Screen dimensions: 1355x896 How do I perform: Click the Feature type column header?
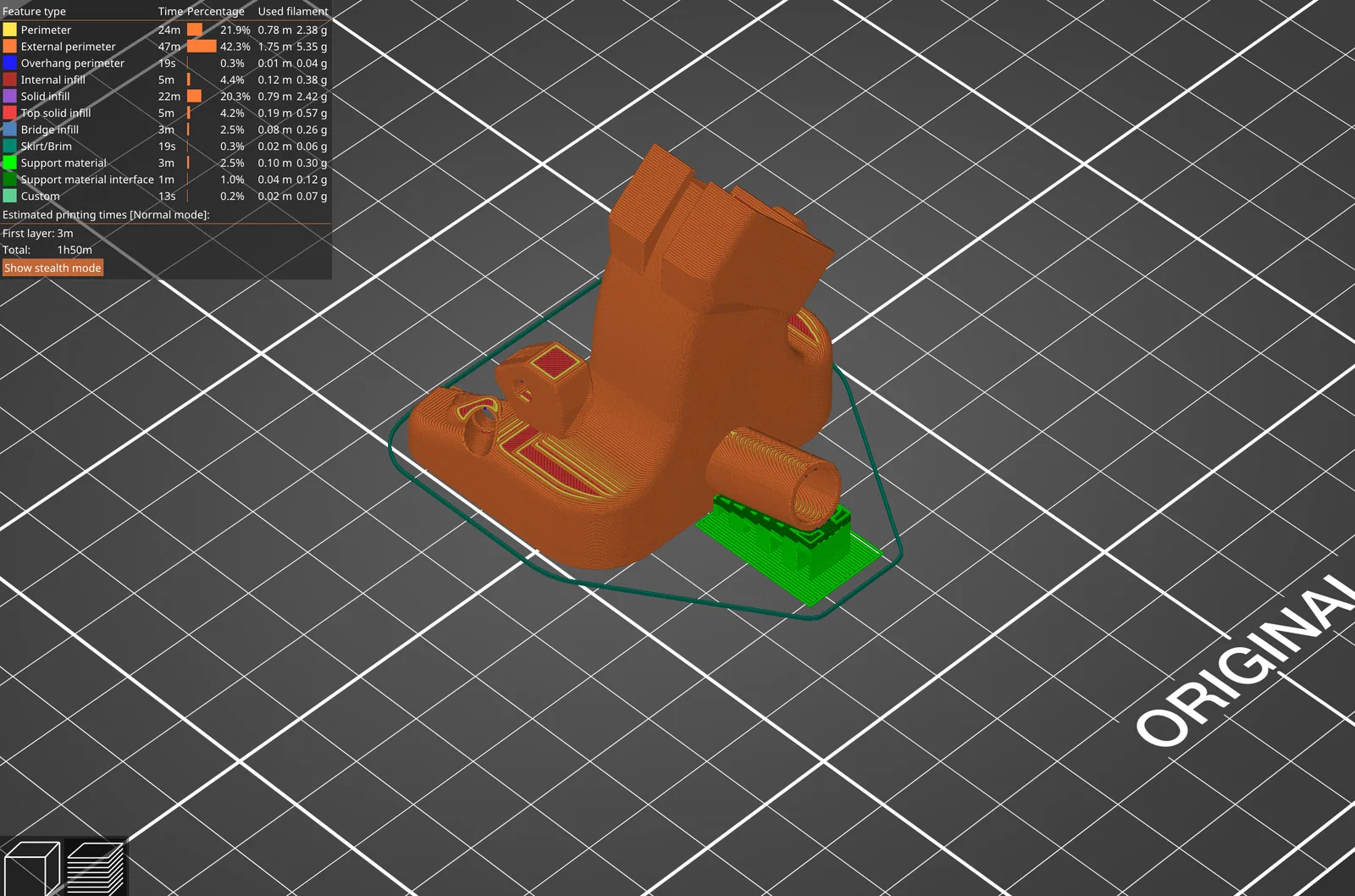click(x=34, y=11)
